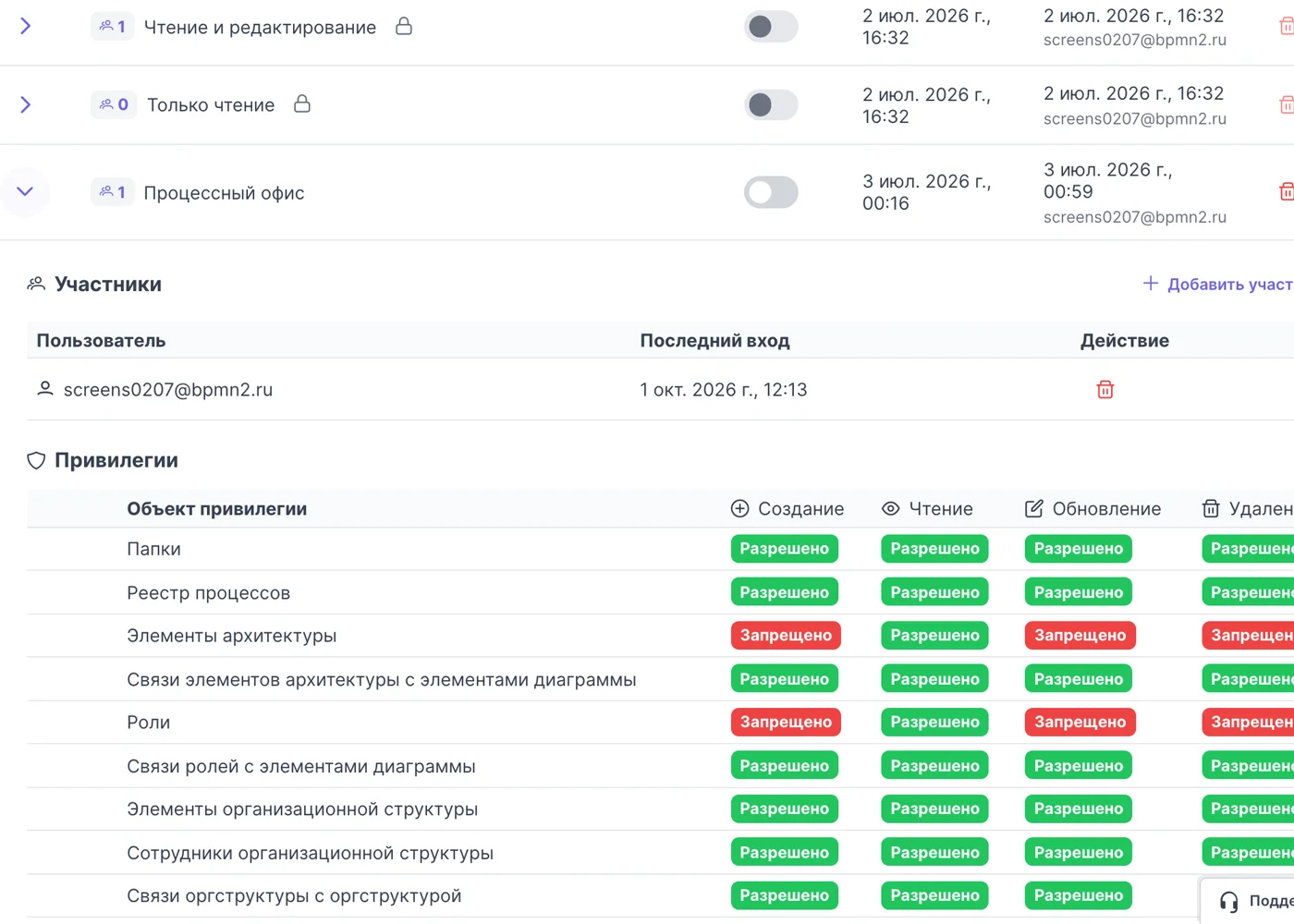1294x924 pixels.
Task: Click the lock icon beside Чтение и редактирование
Action: click(x=404, y=26)
